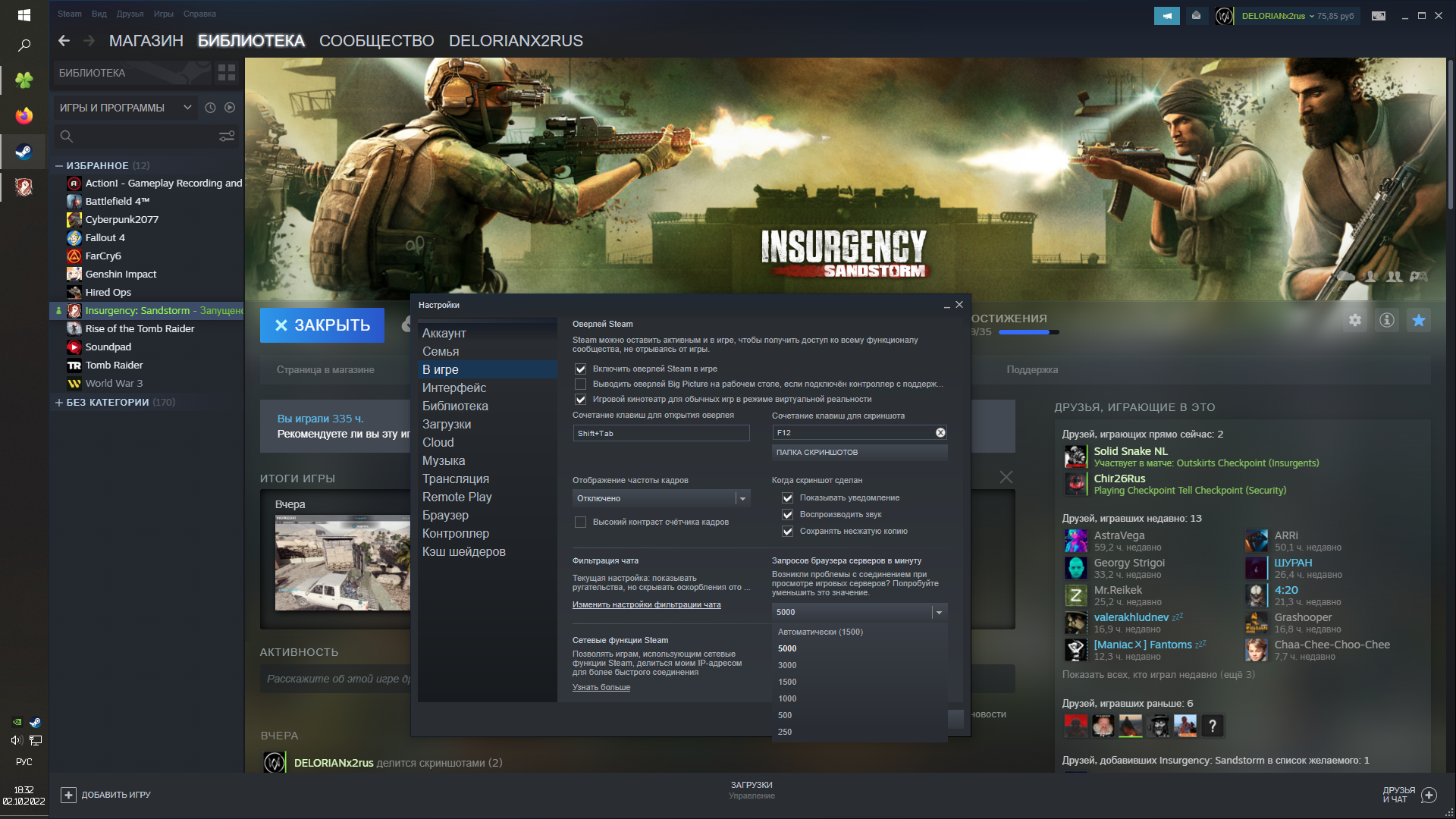Toggle Enable Steam overlay in game checkbox
This screenshot has height=819, width=1456.
point(581,369)
